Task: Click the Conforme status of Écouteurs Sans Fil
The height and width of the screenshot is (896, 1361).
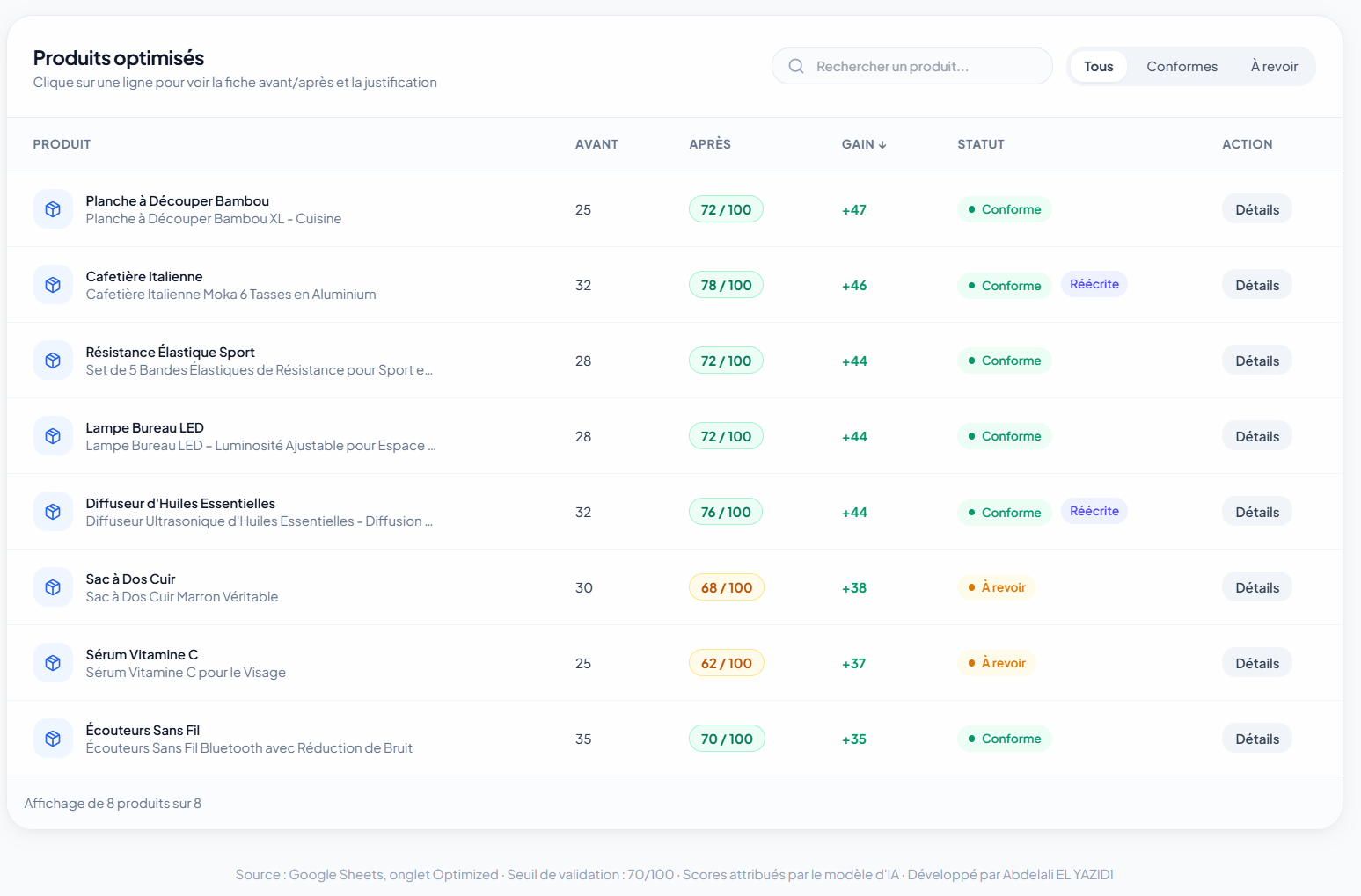Action: (1004, 739)
